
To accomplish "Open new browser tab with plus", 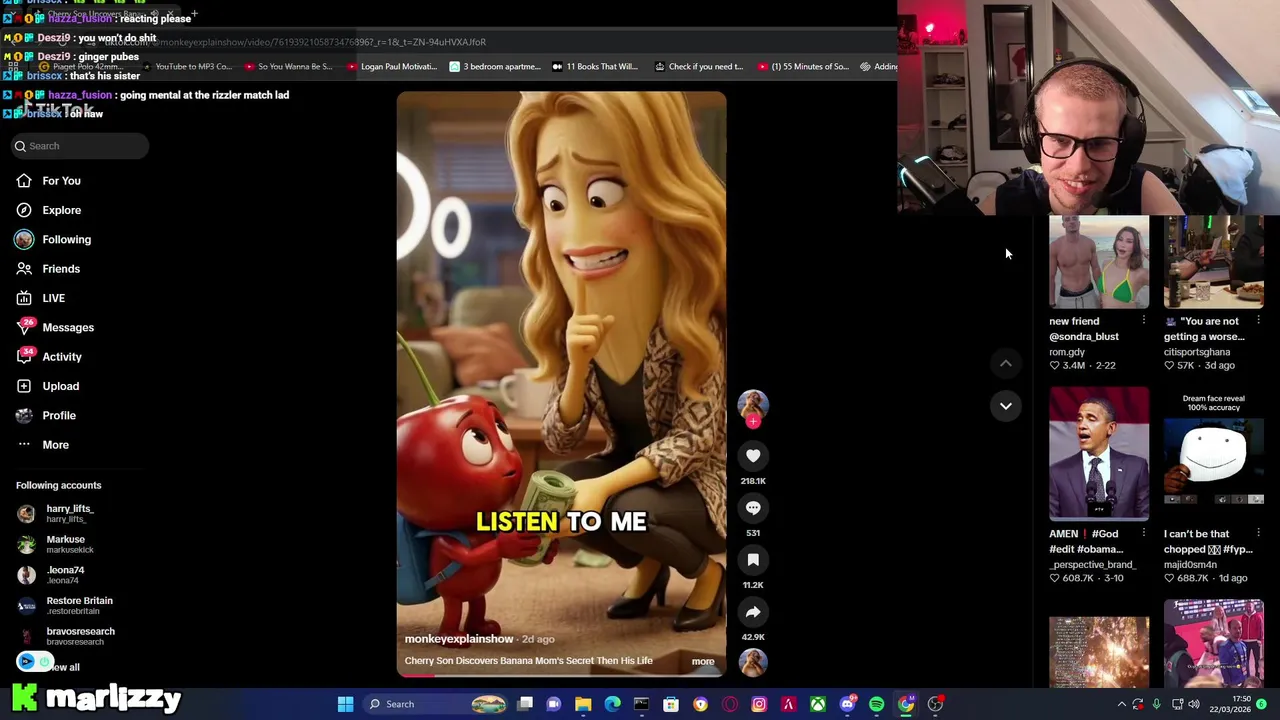I will [x=194, y=15].
